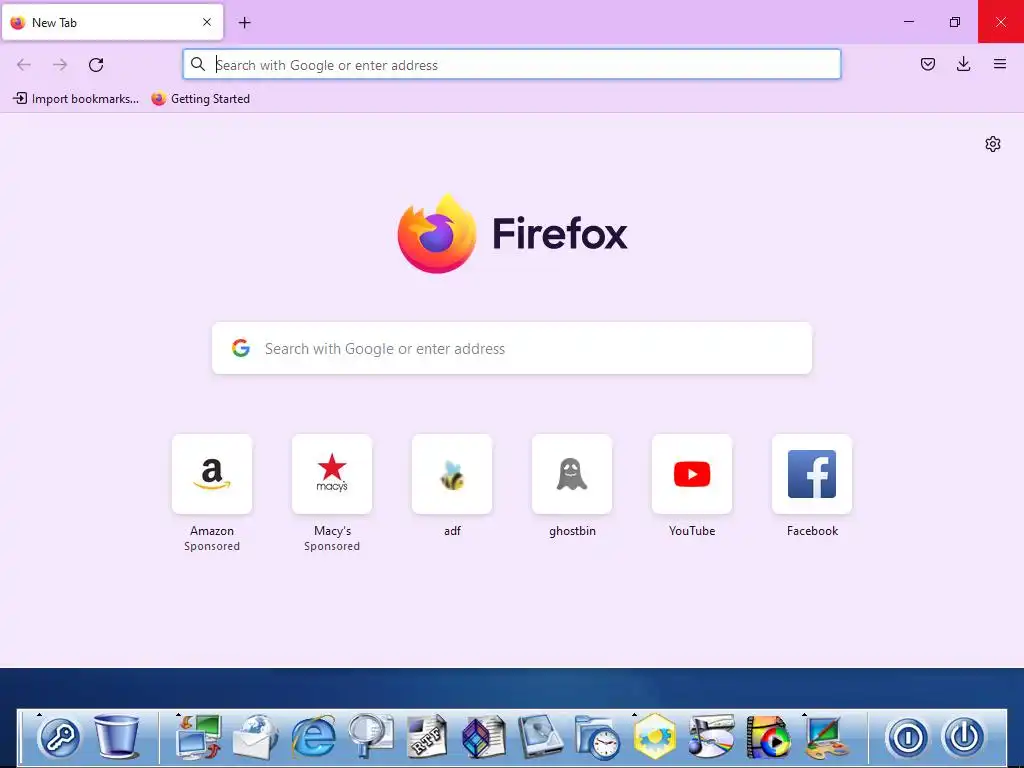This screenshot has height=768, width=1024.
Task: Open the ghostbin shortcut tile
Action: tap(572, 474)
